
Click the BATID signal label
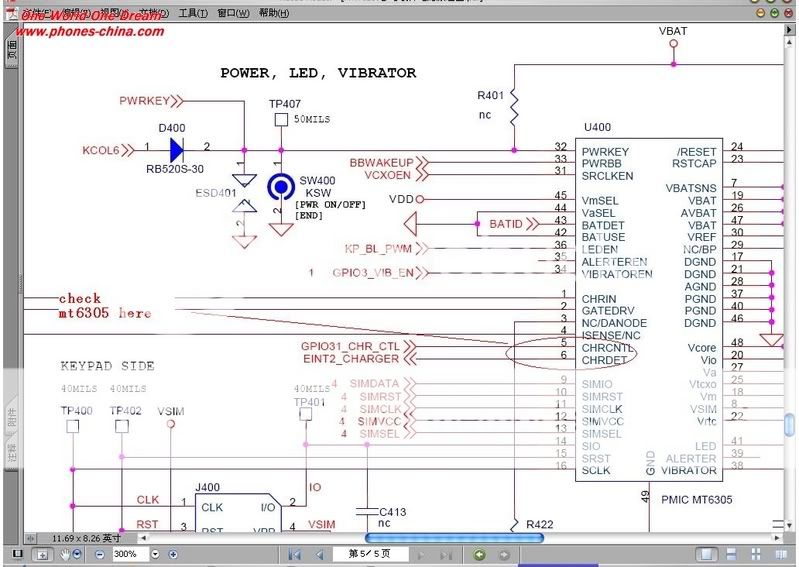pos(505,224)
